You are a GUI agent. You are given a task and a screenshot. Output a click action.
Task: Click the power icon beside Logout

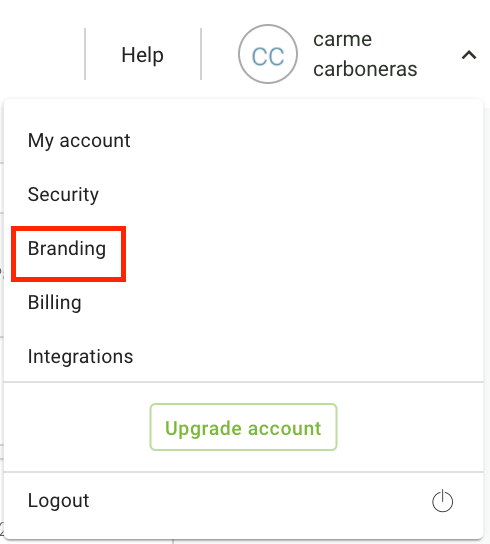[442, 501]
